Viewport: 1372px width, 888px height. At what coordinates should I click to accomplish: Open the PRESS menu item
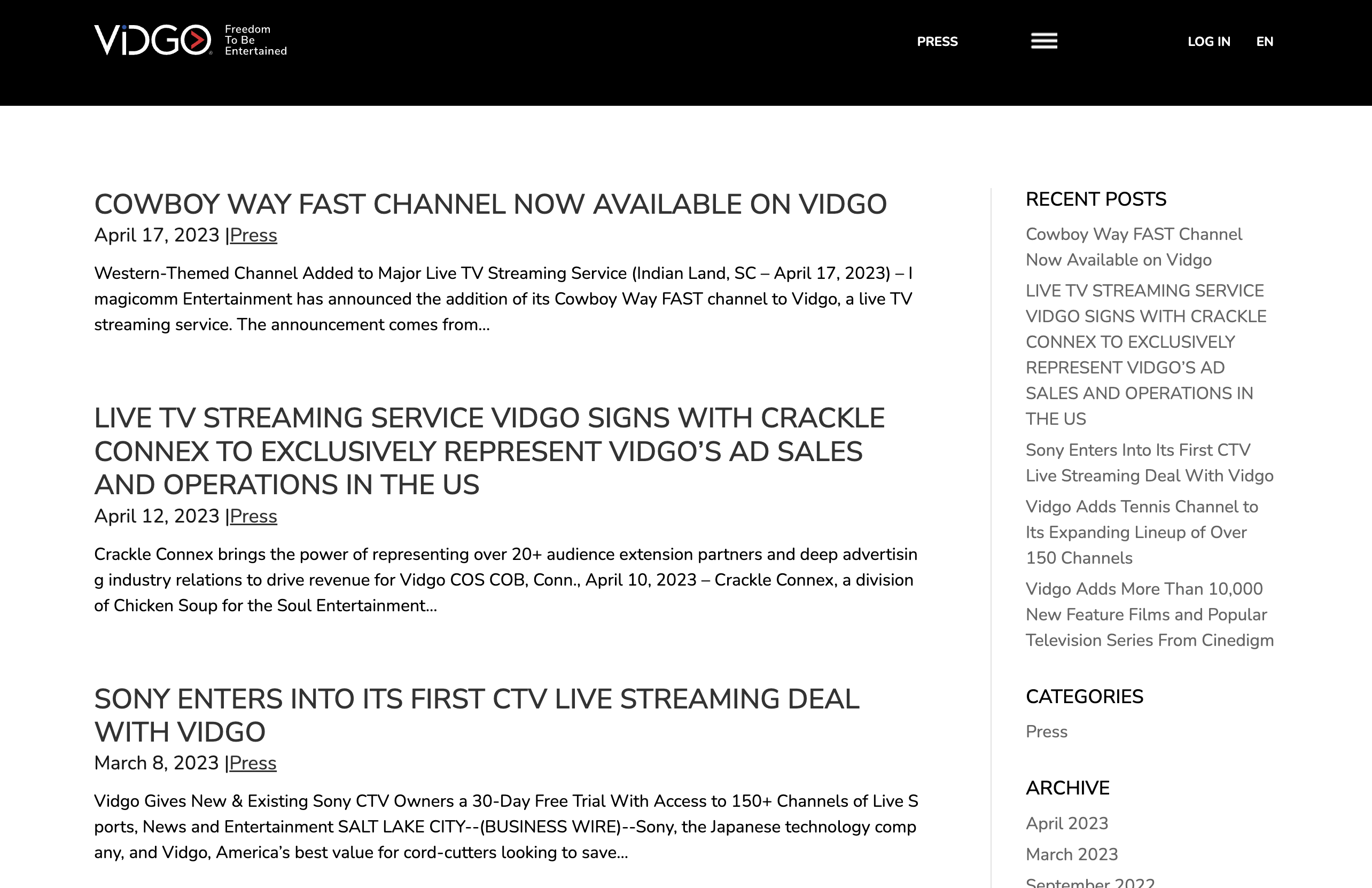(937, 42)
